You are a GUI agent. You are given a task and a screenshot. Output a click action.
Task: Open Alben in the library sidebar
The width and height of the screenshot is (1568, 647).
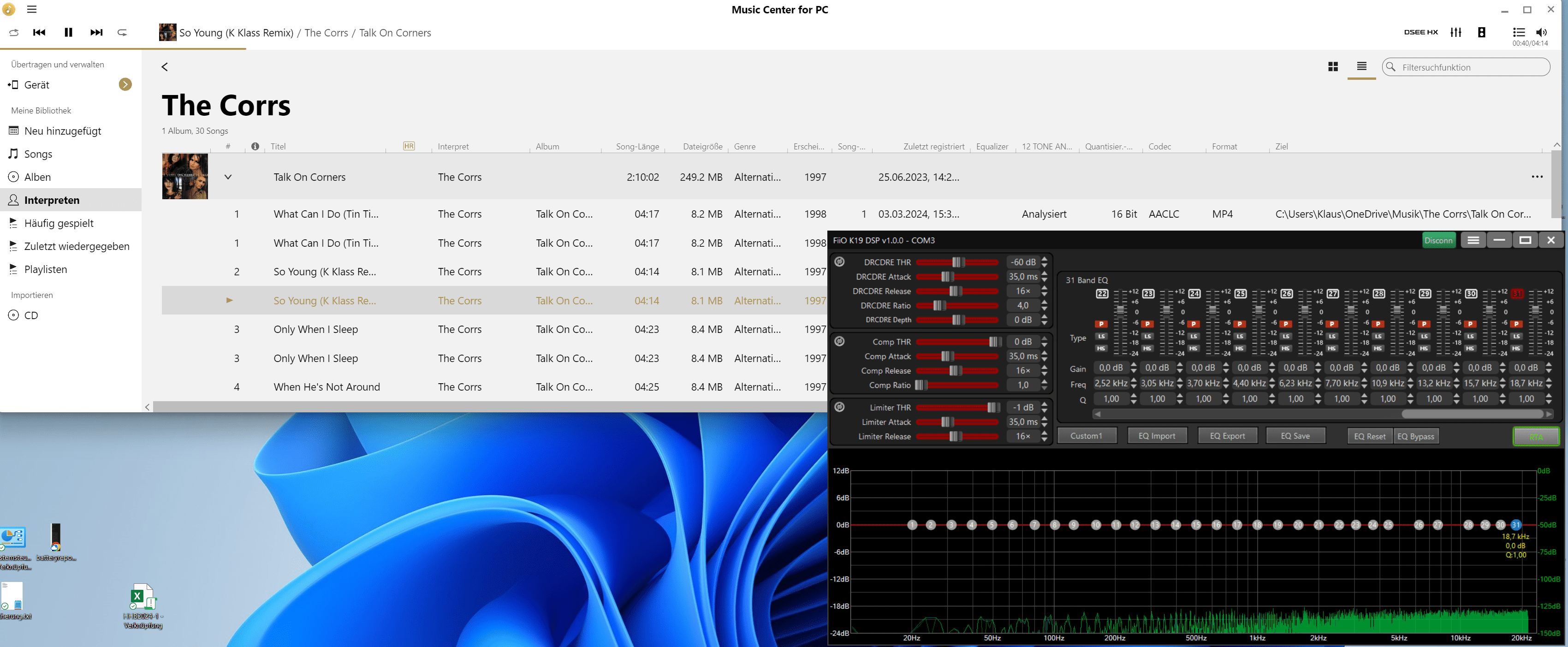[x=37, y=177]
